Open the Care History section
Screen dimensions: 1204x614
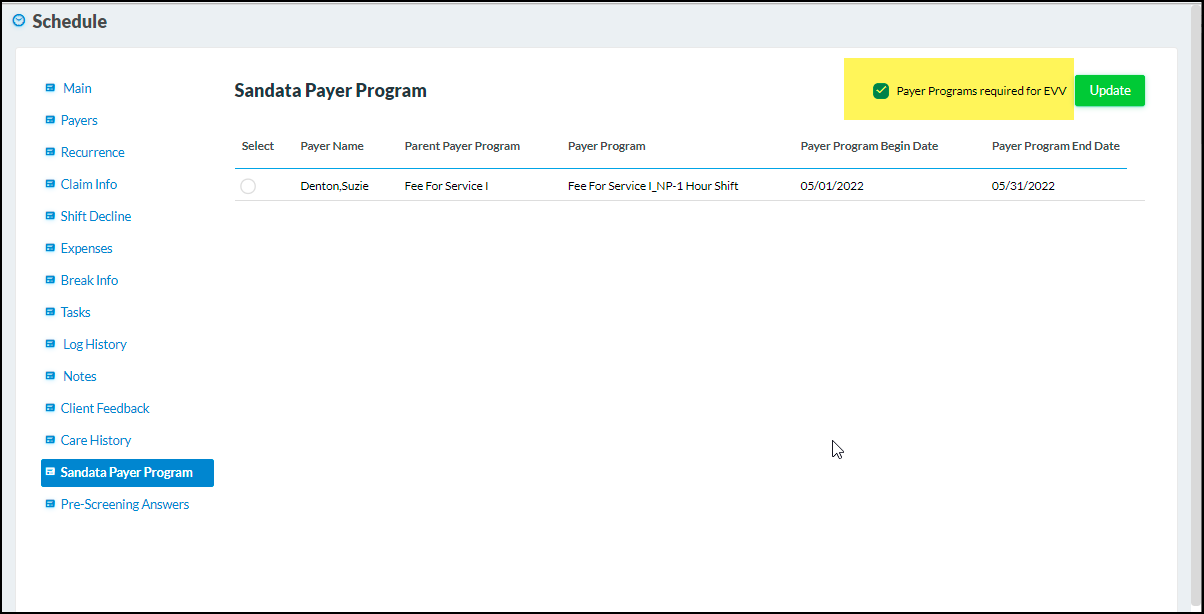[x=95, y=440]
